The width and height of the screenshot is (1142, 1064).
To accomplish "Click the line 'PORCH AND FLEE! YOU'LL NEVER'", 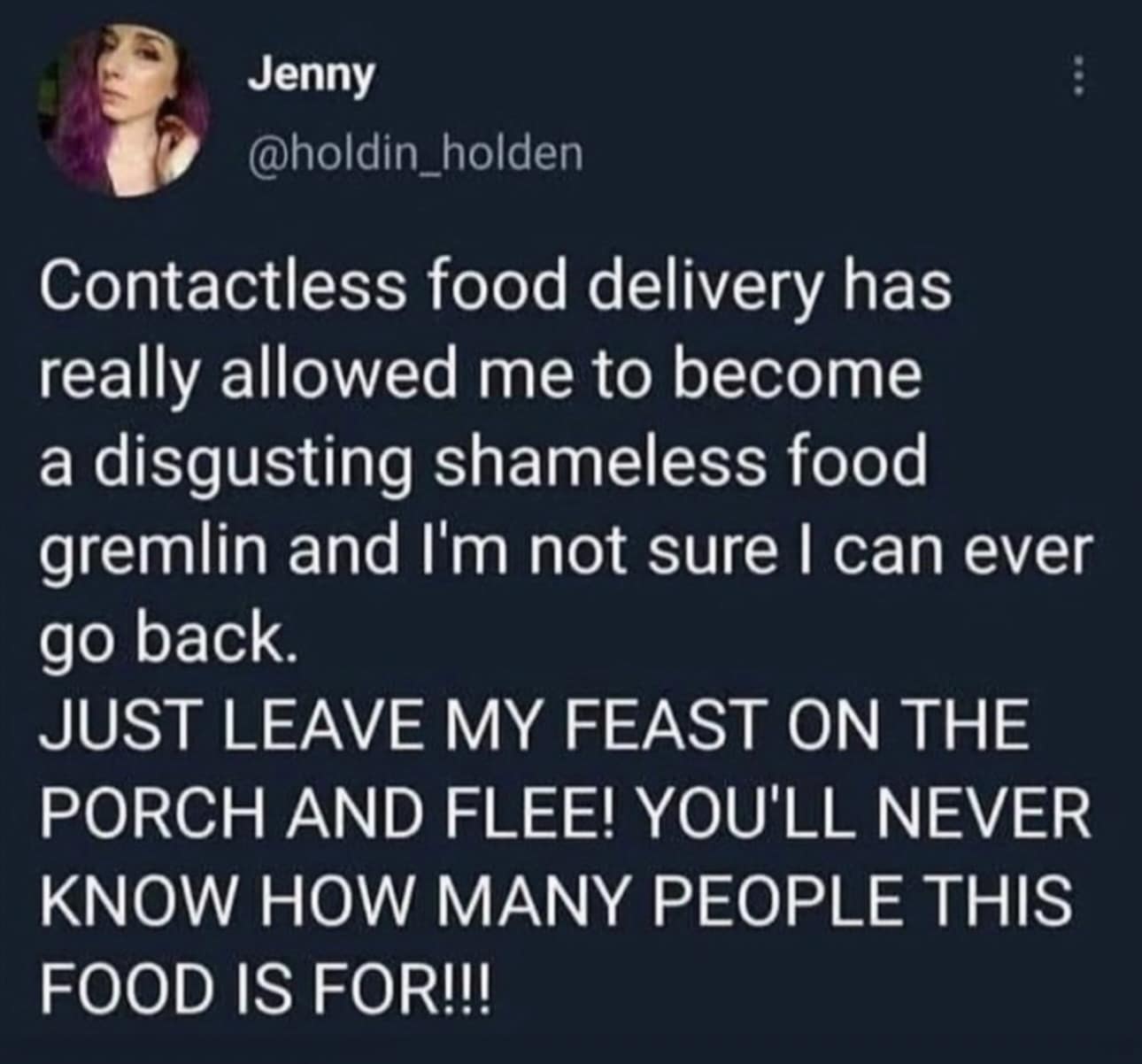I will (x=565, y=813).
